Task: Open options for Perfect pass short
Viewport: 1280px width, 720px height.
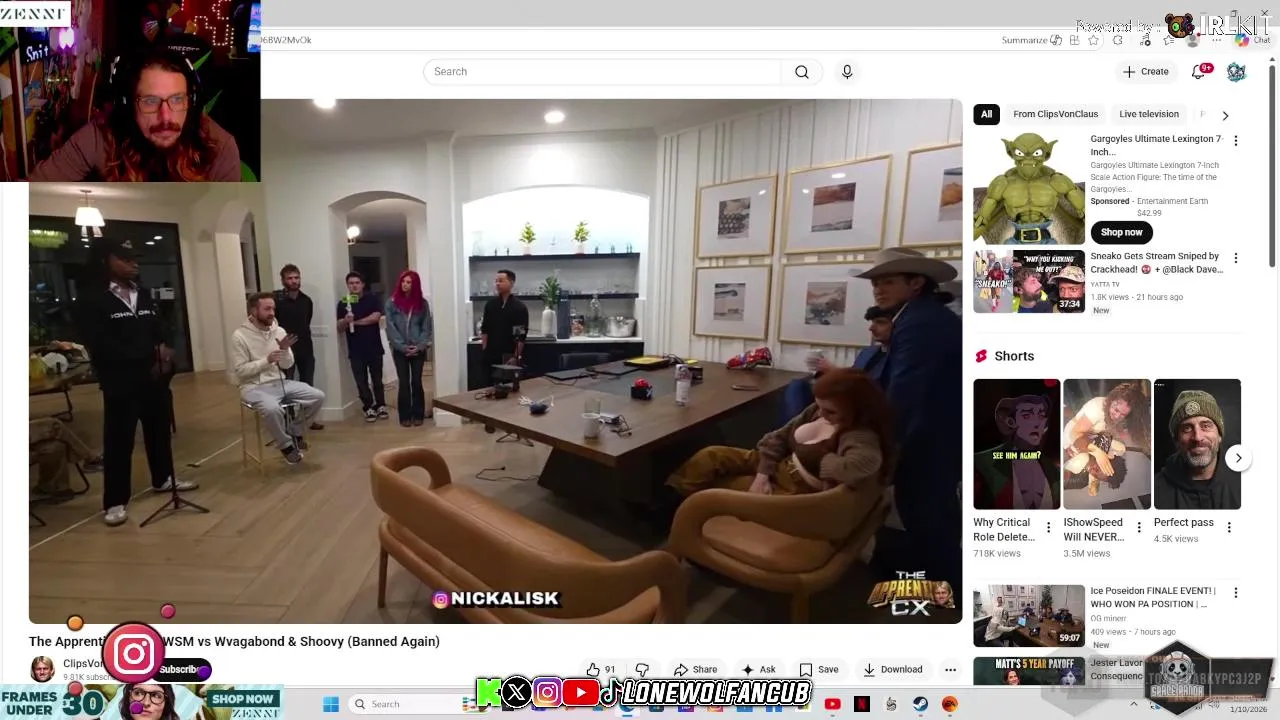Action: pos(1229,527)
